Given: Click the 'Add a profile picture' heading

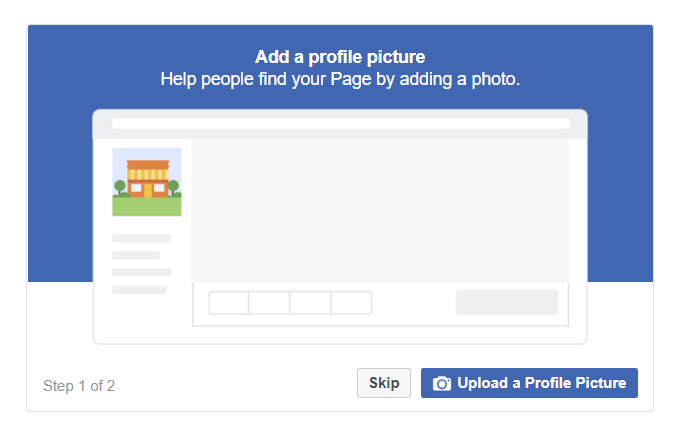Looking at the screenshot, I should click(340, 57).
